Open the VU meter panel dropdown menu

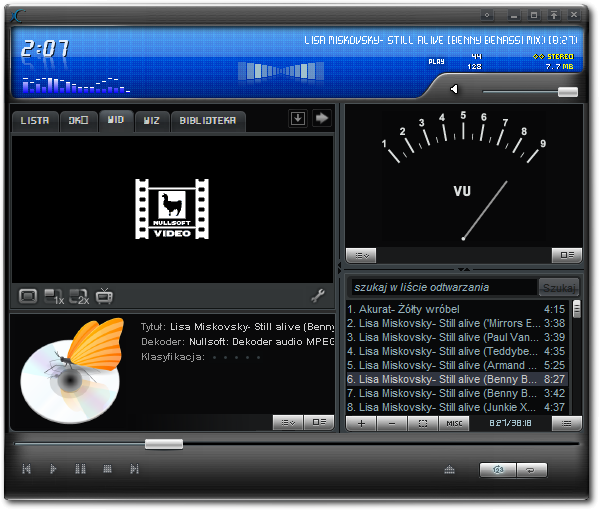click(x=361, y=255)
